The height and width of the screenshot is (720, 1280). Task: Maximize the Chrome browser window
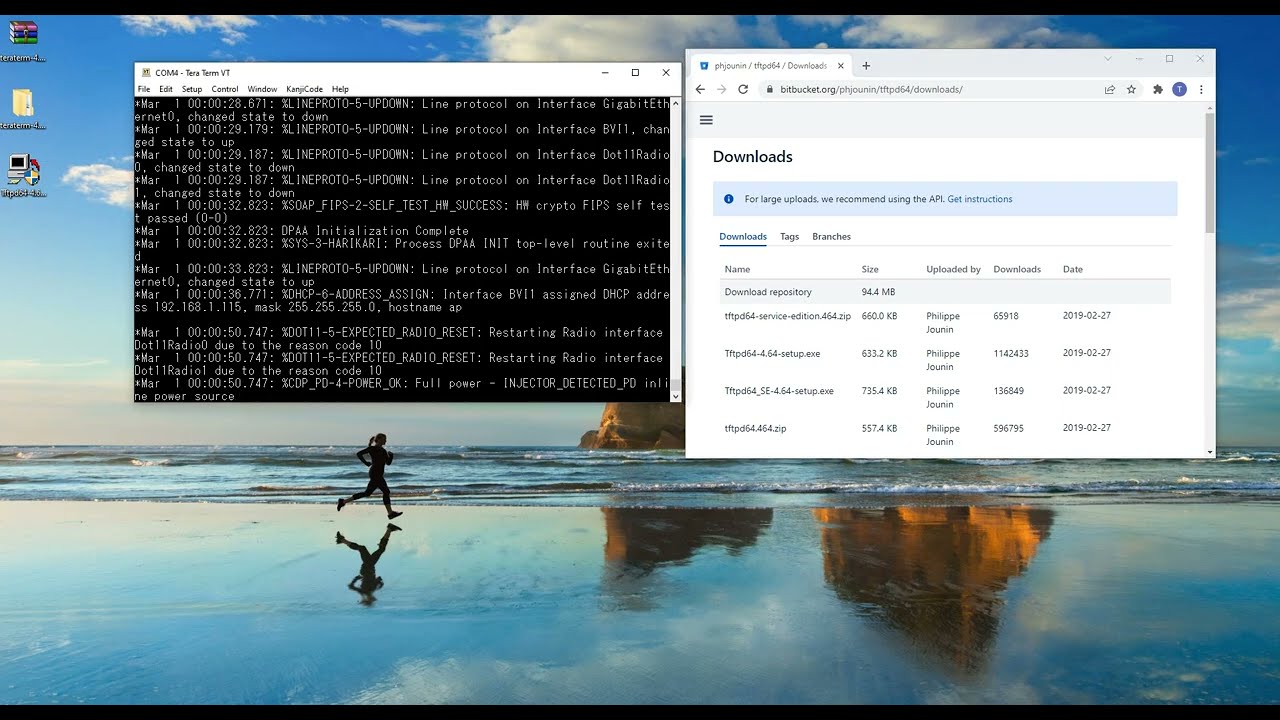[x=1169, y=59]
